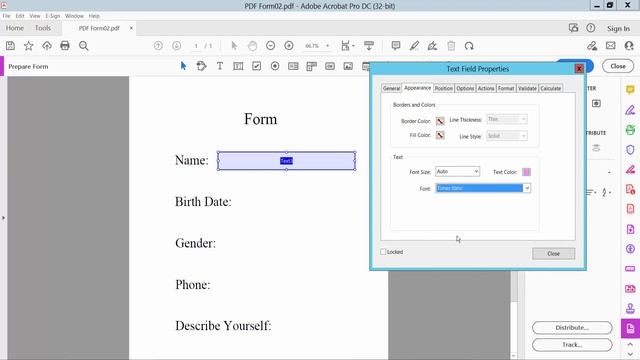
Task: Open the Stamp tool in right sidebar
Action: 630,308
